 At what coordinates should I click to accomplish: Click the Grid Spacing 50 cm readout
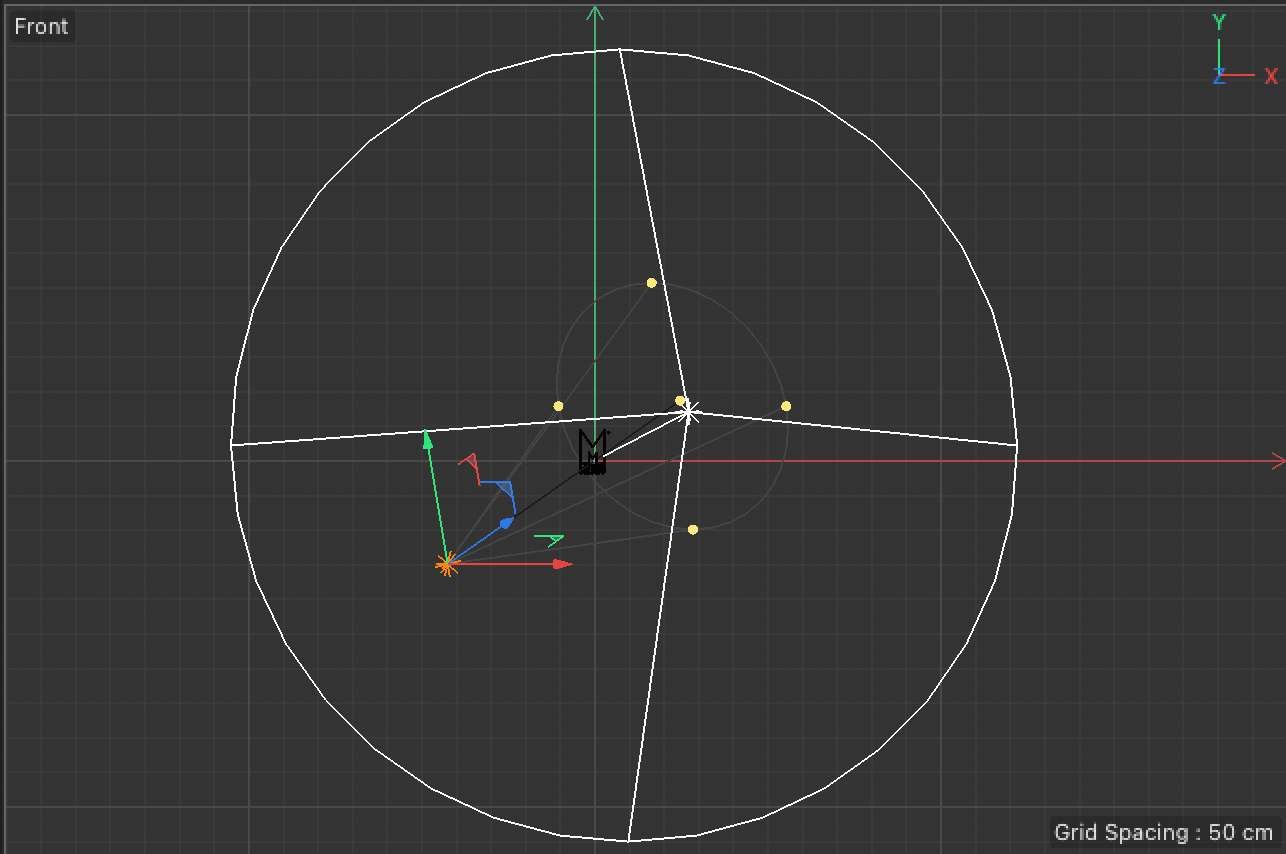(1163, 832)
